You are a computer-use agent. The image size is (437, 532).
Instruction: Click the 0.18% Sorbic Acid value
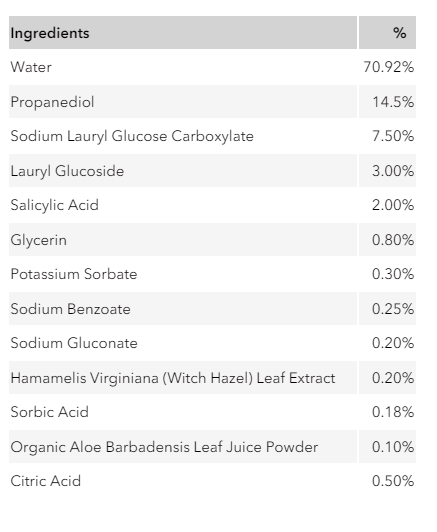pos(393,412)
